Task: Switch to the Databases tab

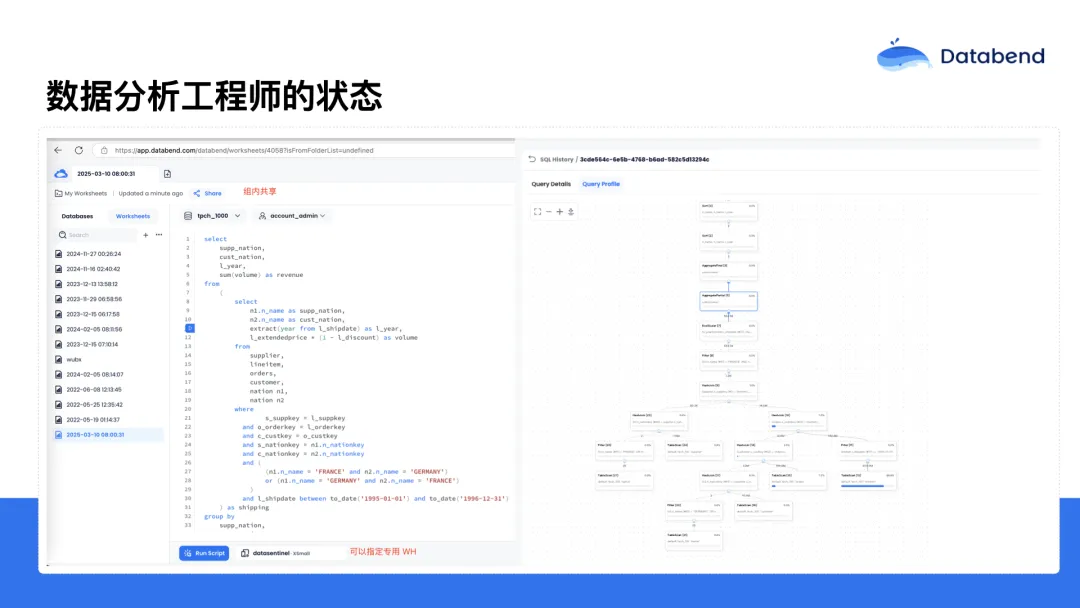Action: pos(77,216)
